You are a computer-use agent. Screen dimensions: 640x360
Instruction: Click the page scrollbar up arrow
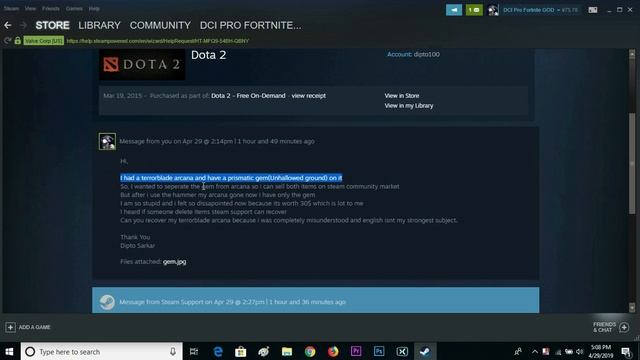point(632,54)
